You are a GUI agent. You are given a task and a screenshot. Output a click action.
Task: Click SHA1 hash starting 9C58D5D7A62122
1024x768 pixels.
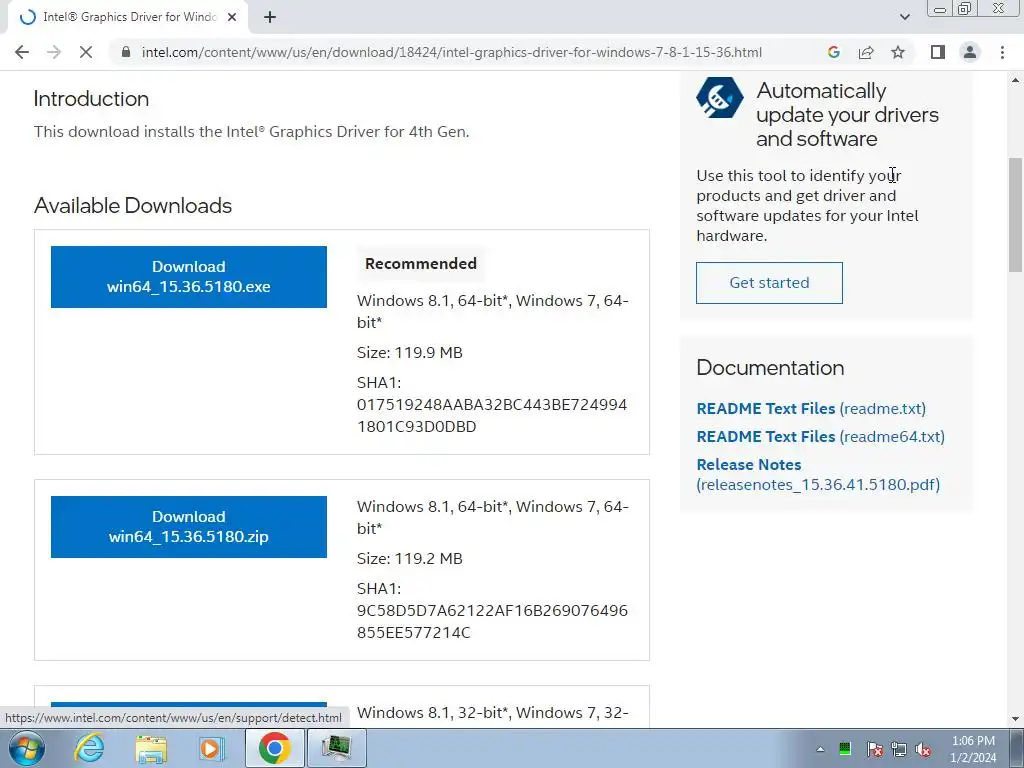492,621
